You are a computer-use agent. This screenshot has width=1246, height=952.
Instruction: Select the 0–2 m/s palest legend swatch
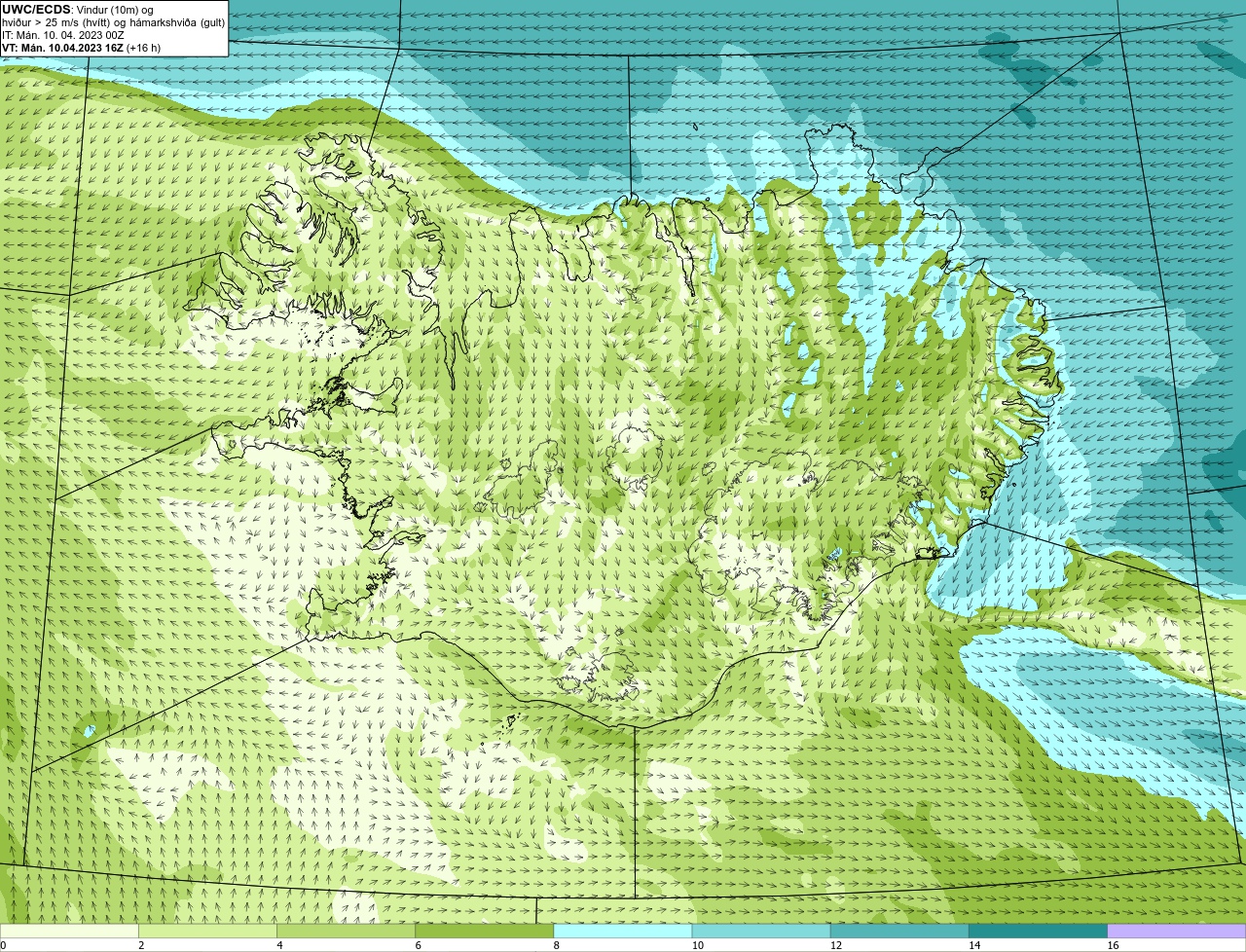[69, 931]
